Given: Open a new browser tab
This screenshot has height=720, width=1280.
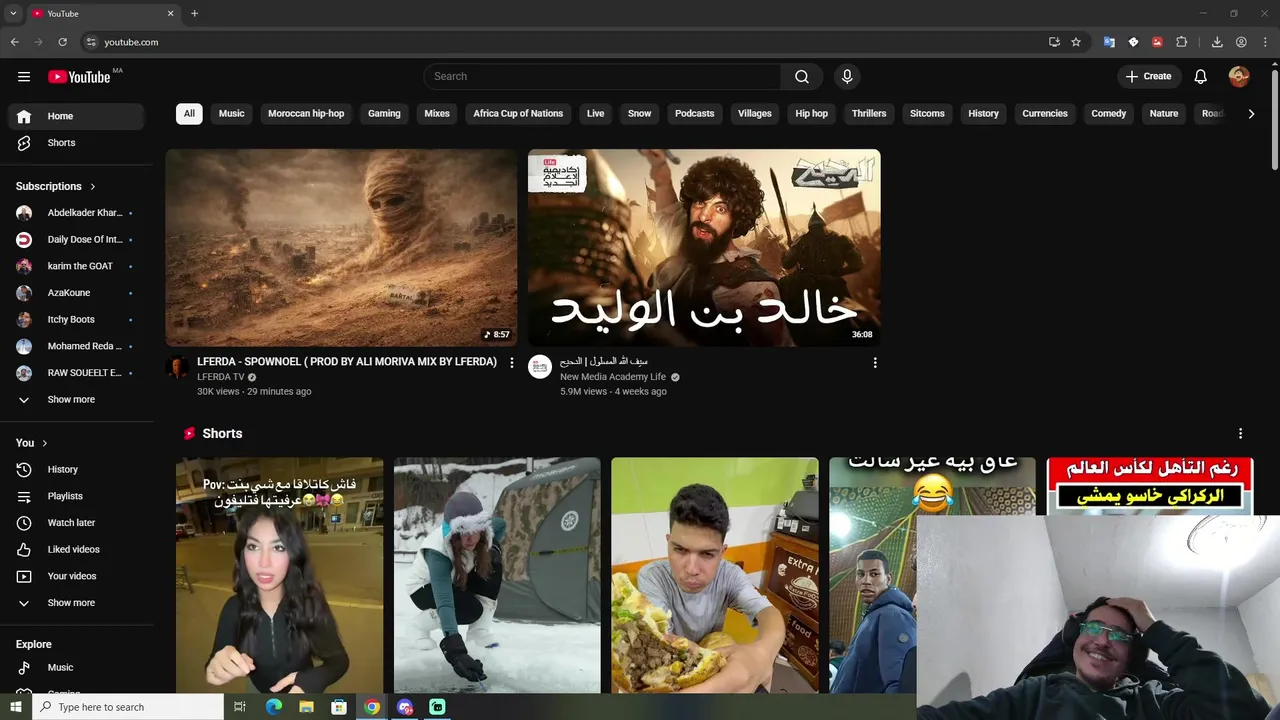Looking at the screenshot, I should (x=195, y=14).
